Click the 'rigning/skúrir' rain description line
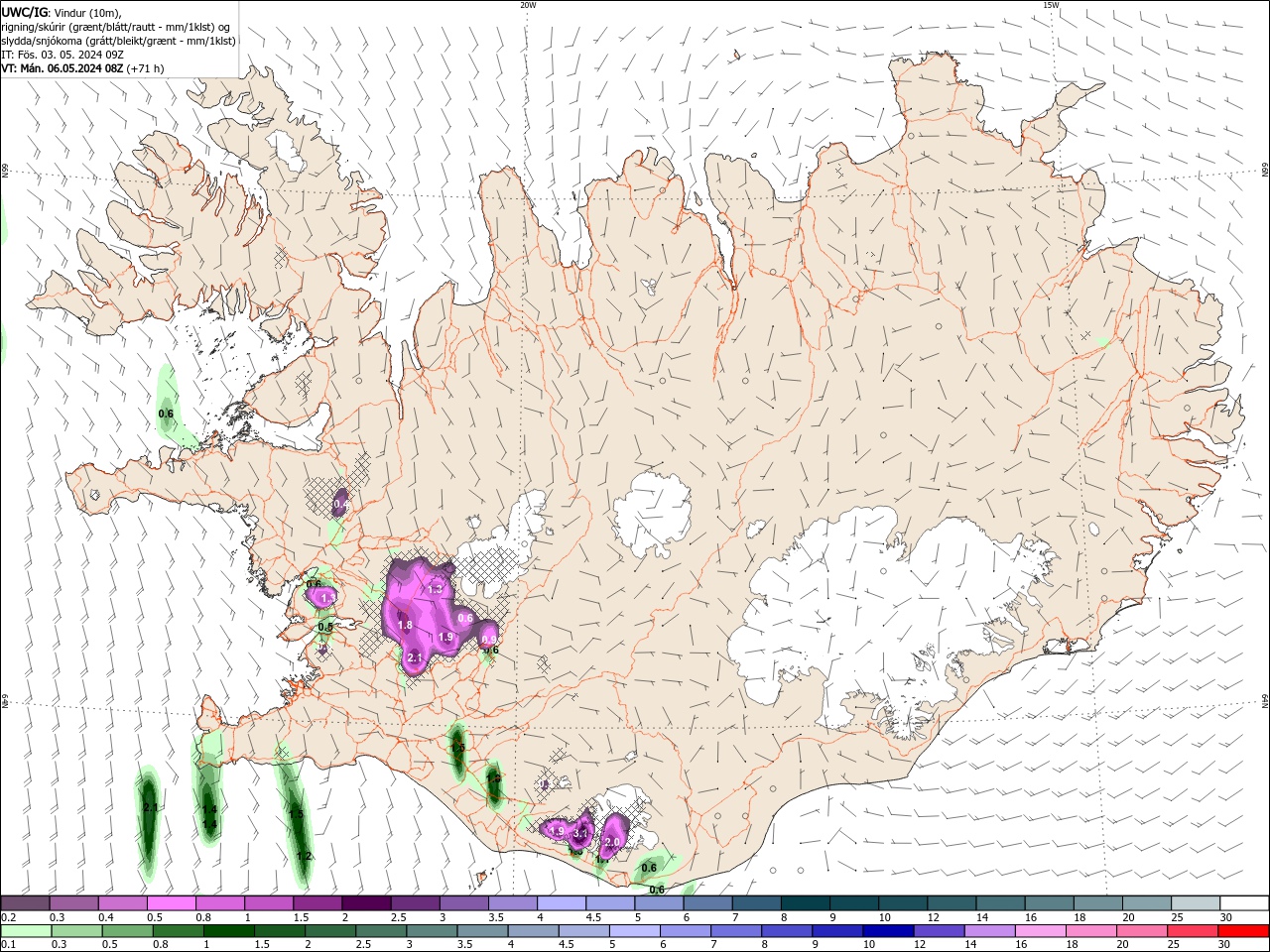 (x=115, y=27)
